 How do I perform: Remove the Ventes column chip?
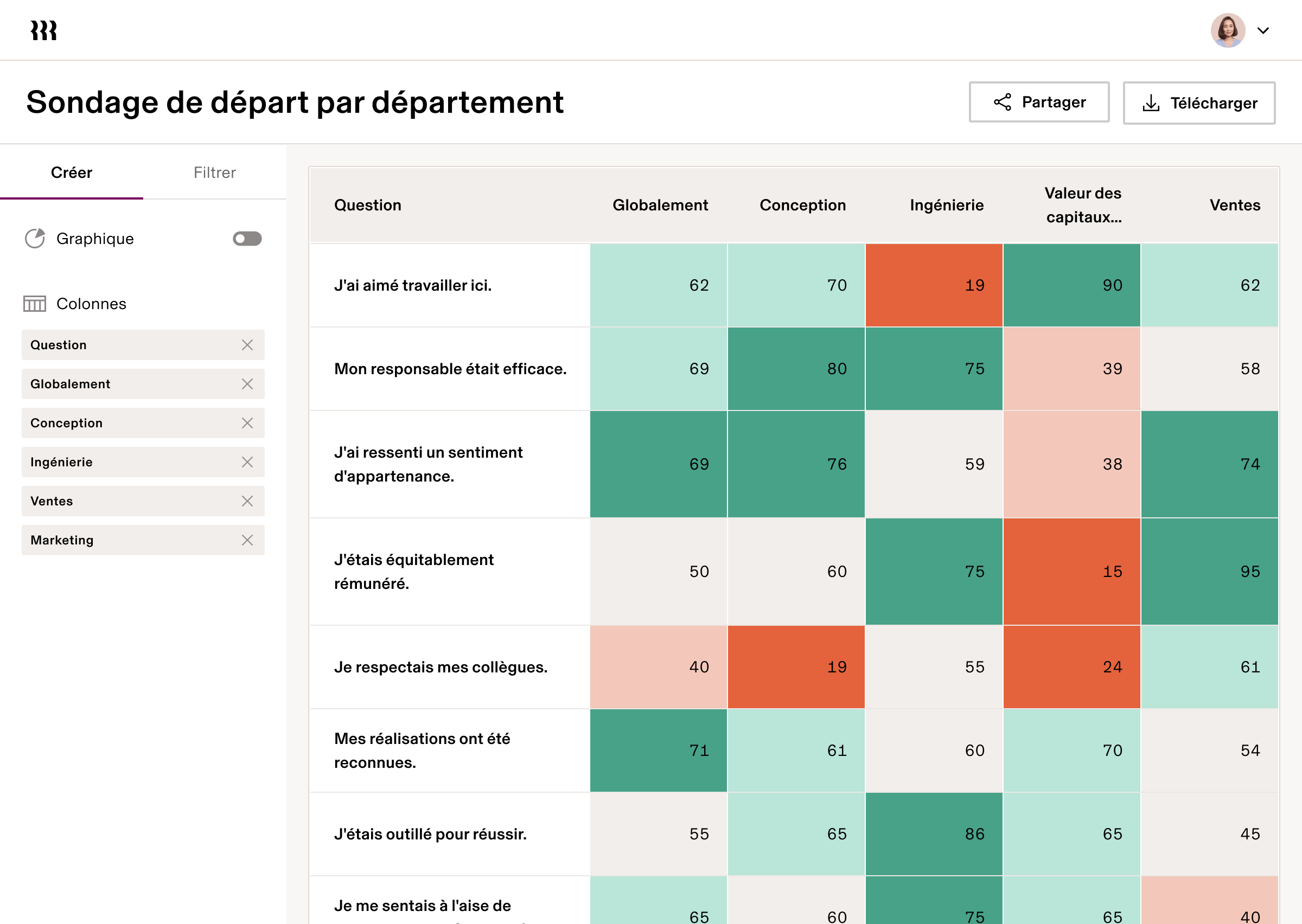click(247, 501)
